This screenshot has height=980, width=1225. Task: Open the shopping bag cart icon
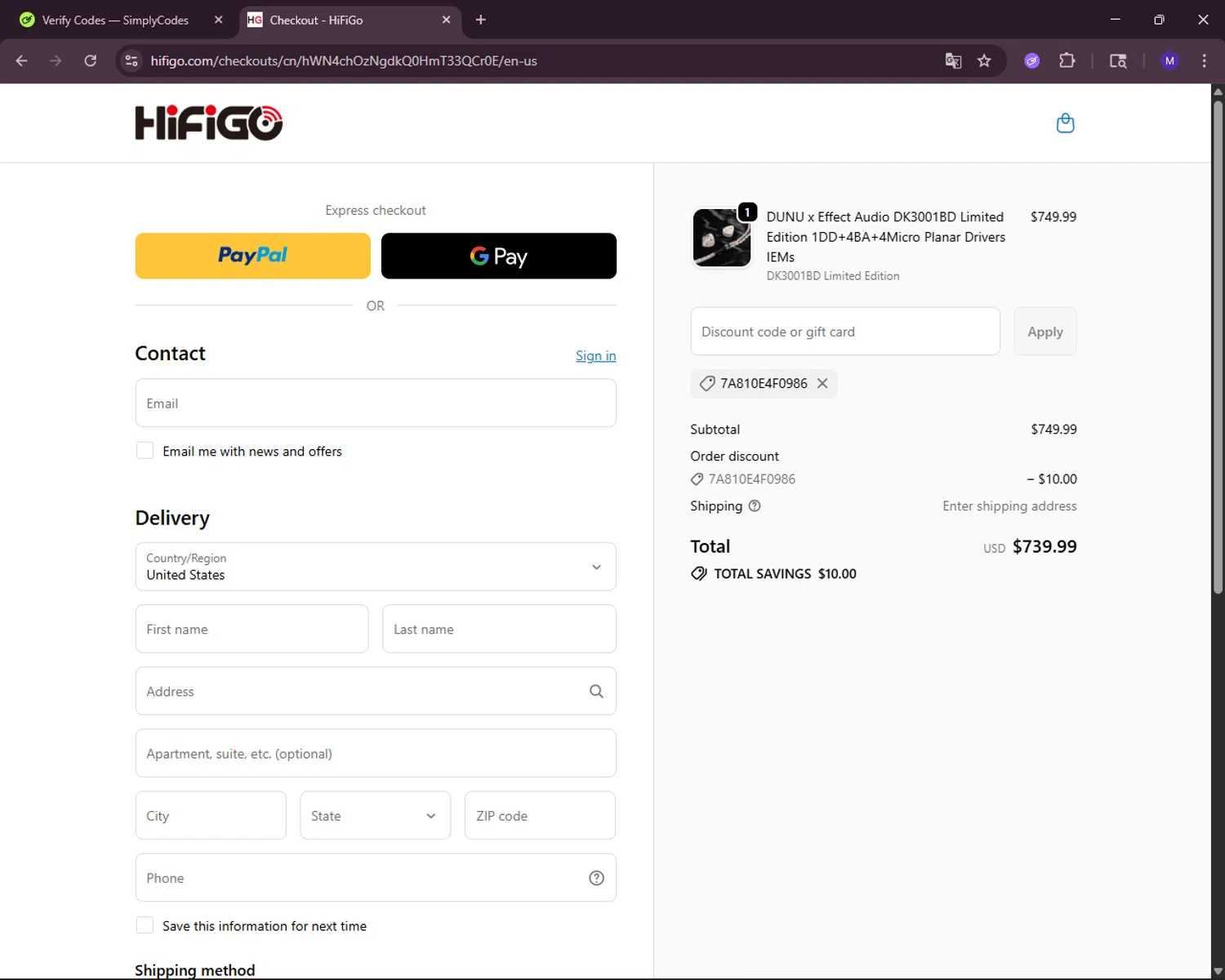[1065, 123]
